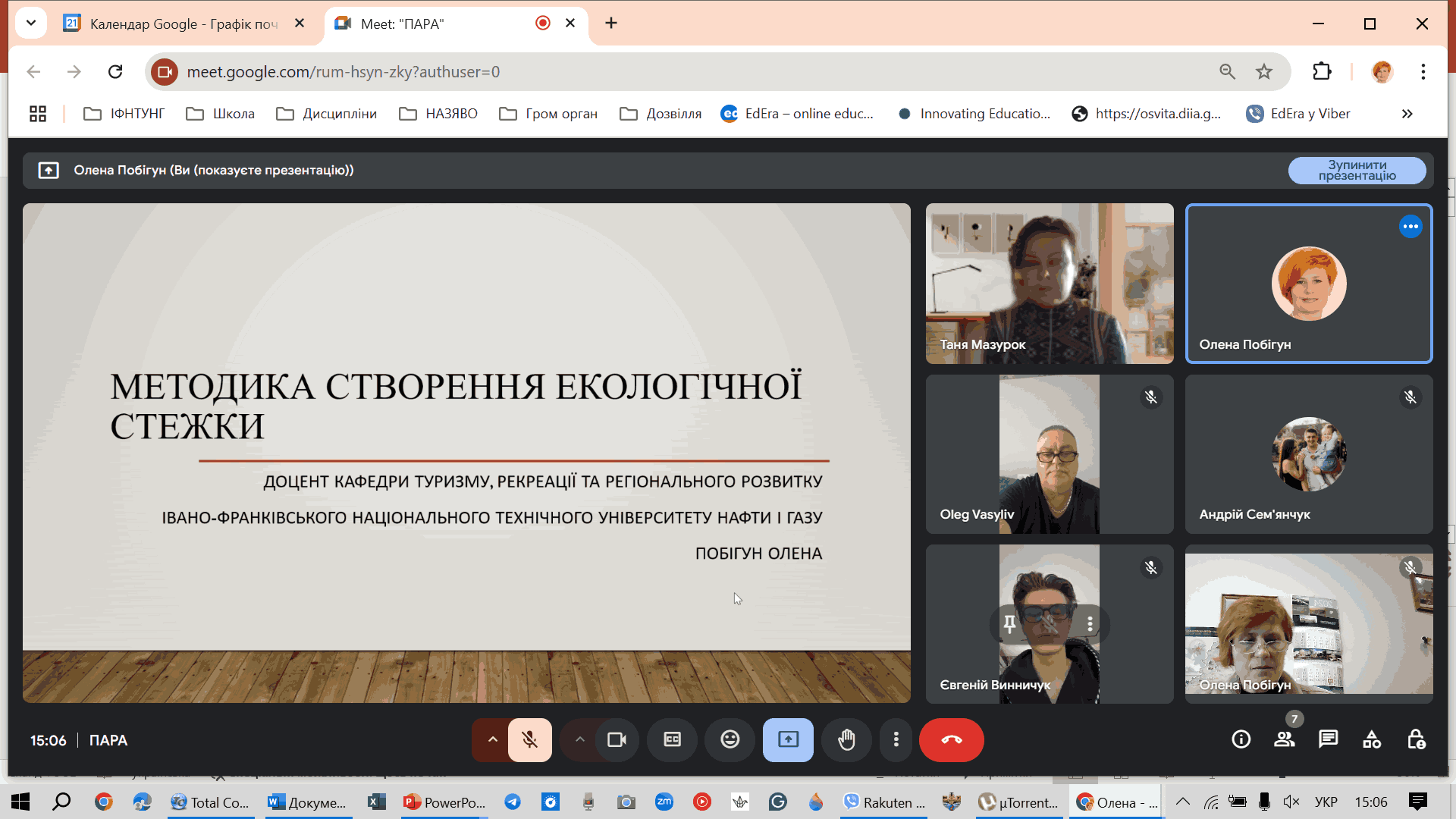Click Таня Мазурок's video thumbnail
The width and height of the screenshot is (1456, 819).
click(x=1049, y=283)
